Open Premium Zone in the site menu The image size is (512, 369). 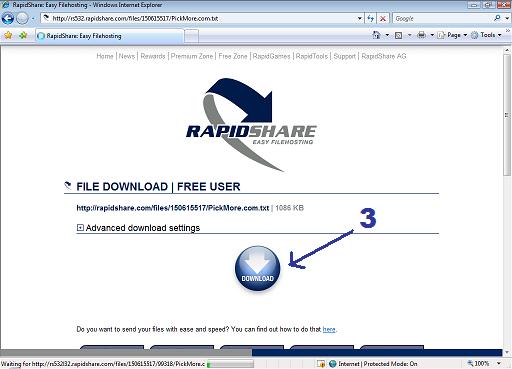pos(192,56)
